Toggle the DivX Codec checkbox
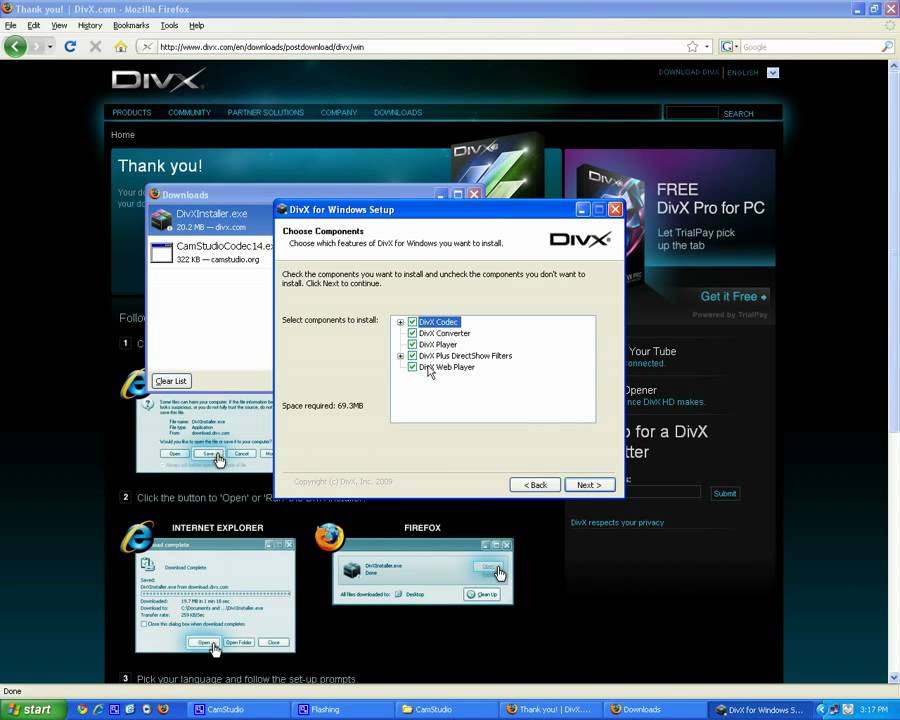This screenshot has width=900, height=720. point(412,322)
